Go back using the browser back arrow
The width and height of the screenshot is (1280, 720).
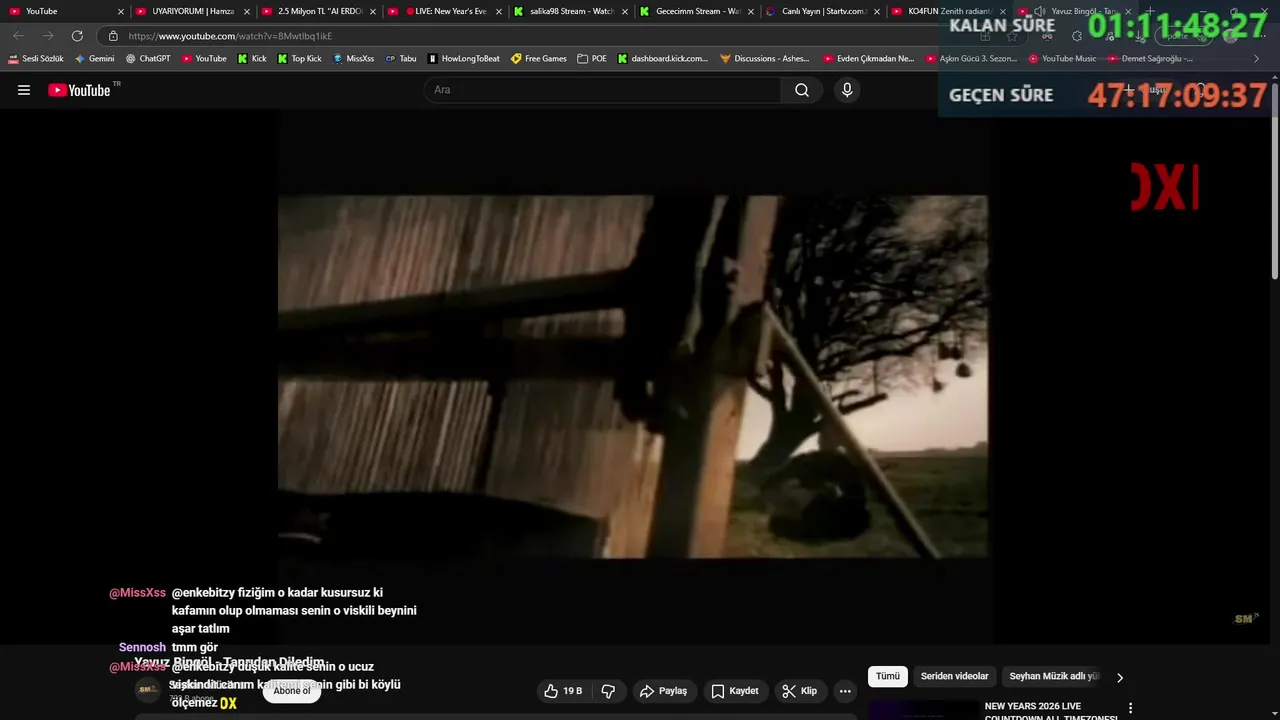coord(18,36)
